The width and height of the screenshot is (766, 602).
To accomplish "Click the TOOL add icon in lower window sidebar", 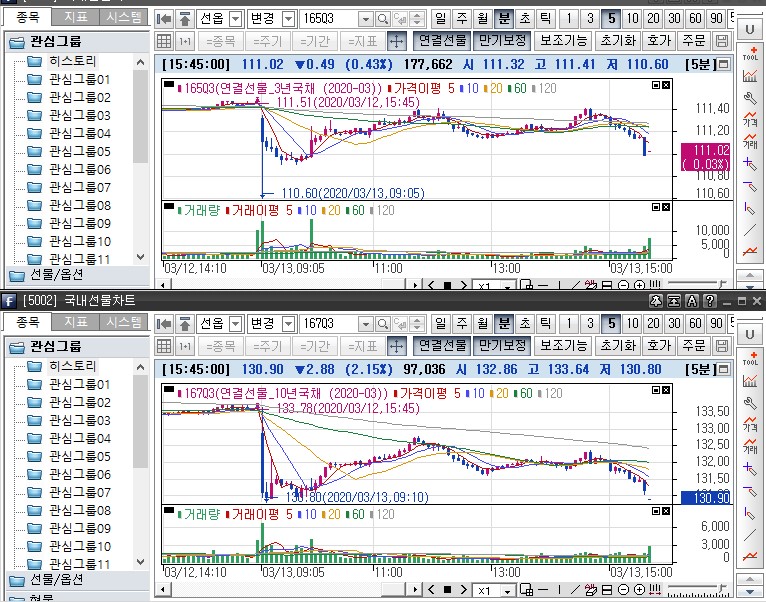I will 750,358.
